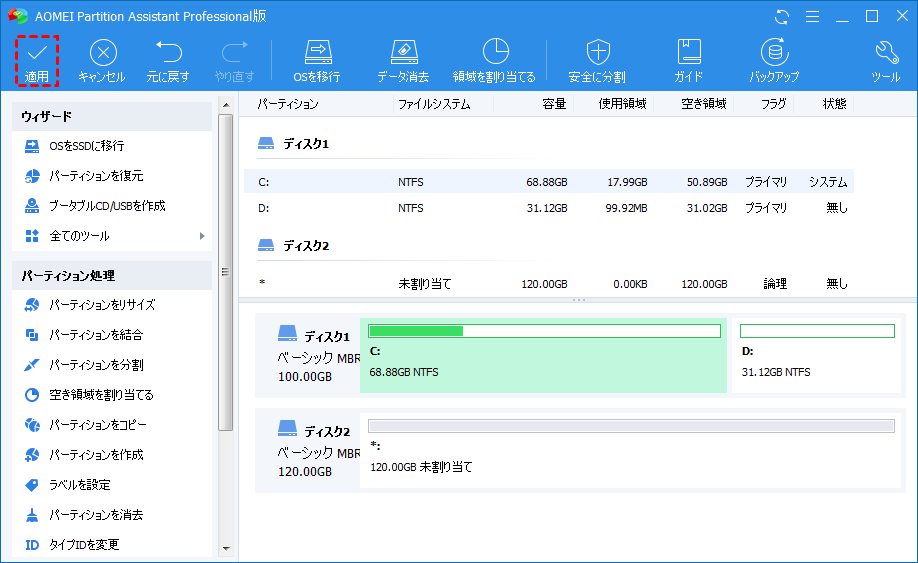Choose パーティションをコピー operation
Viewport: 918px width, 563px height.
pyautogui.click(x=85, y=425)
